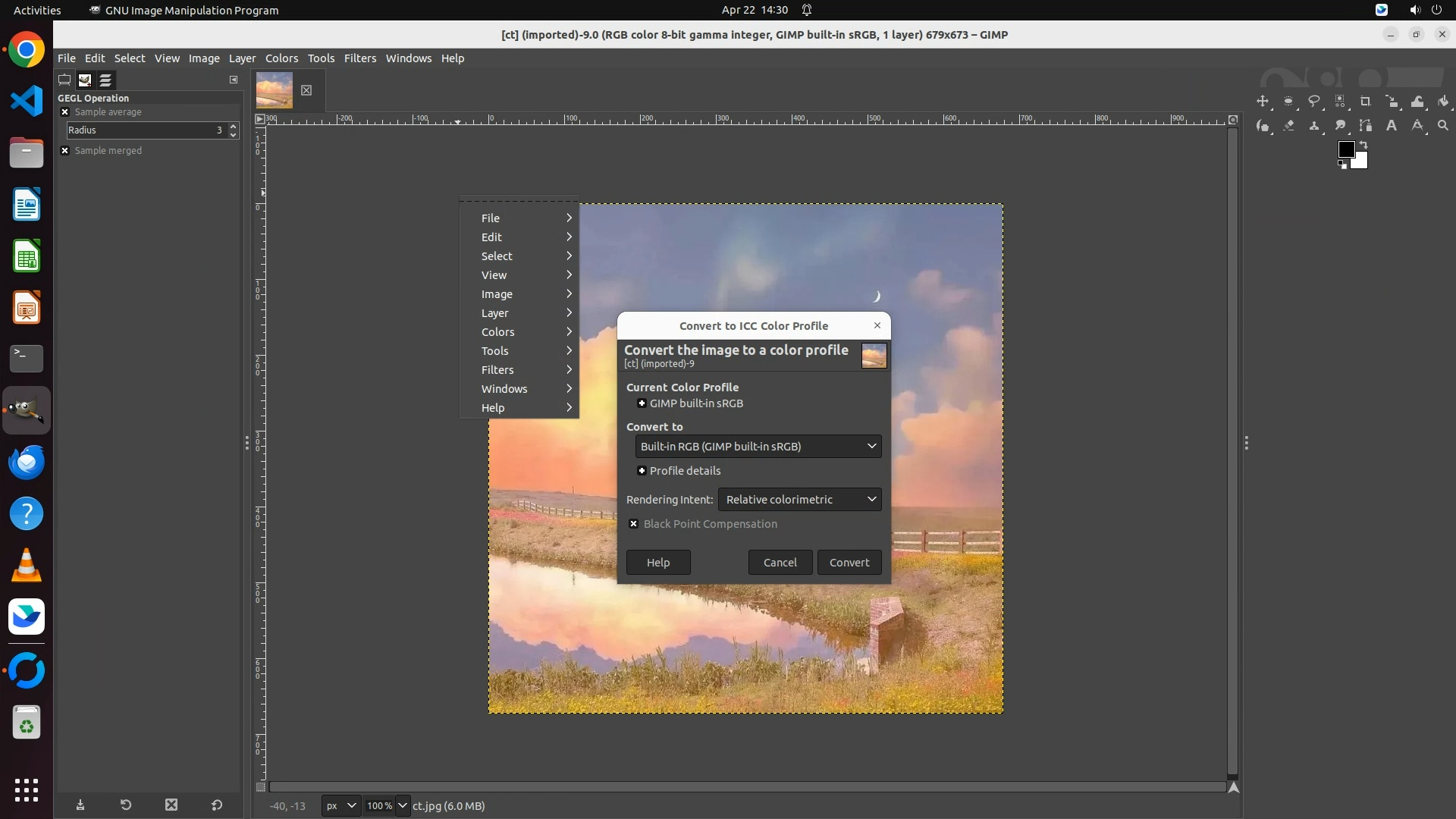Click the ct.jpg image tab thumbnail
The image size is (1456, 819).
[x=275, y=90]
